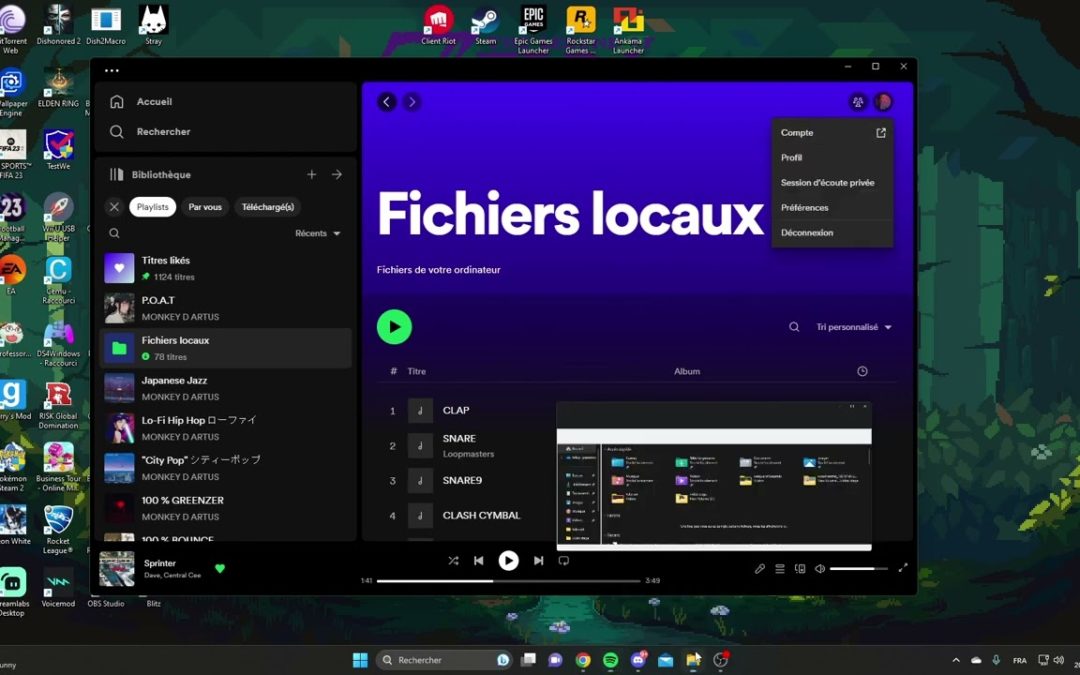Open Récents sort dropdown
Screen dimensions: 1080x675
tap(318, 233)
